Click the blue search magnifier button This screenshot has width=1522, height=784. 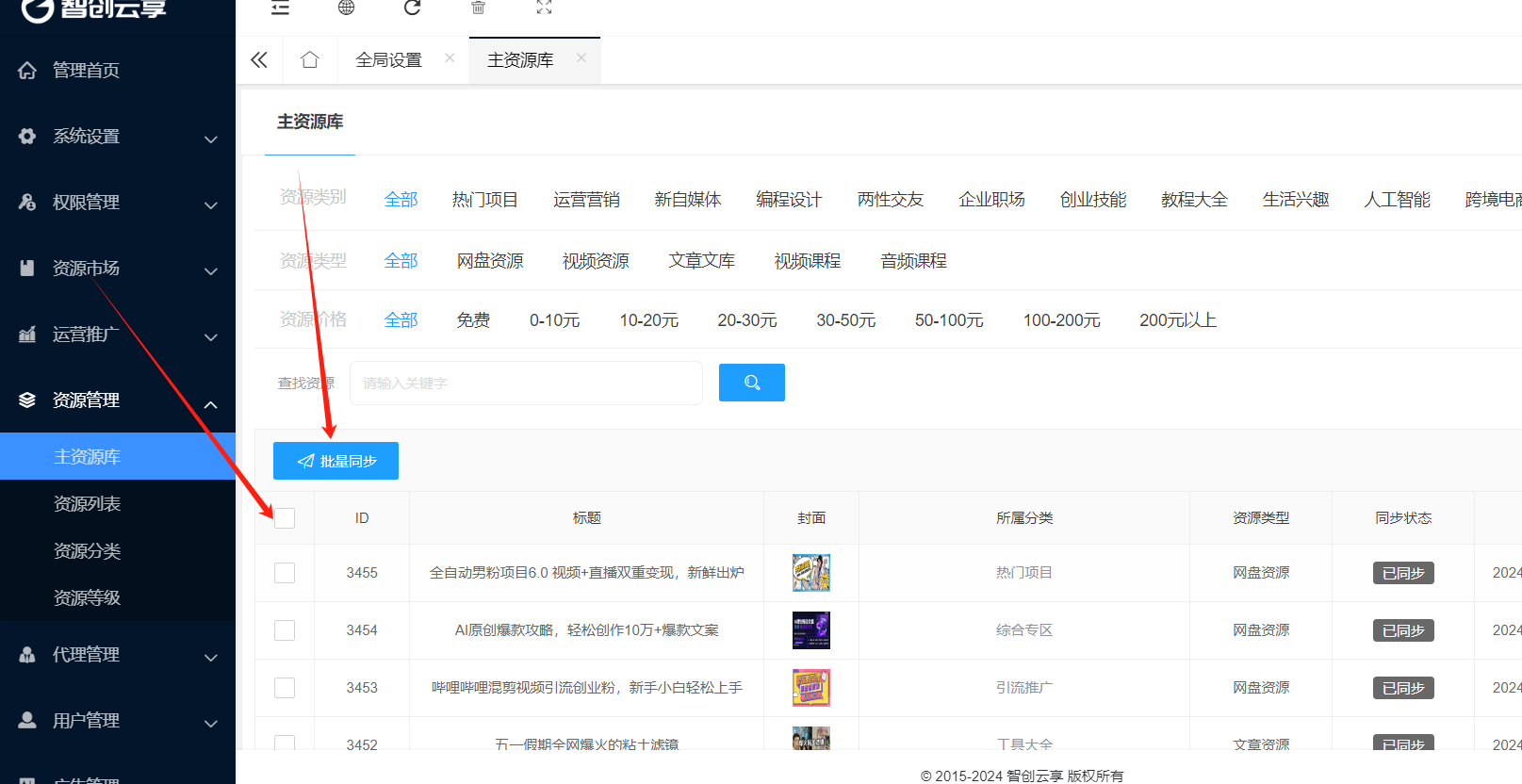click(752, 383)
